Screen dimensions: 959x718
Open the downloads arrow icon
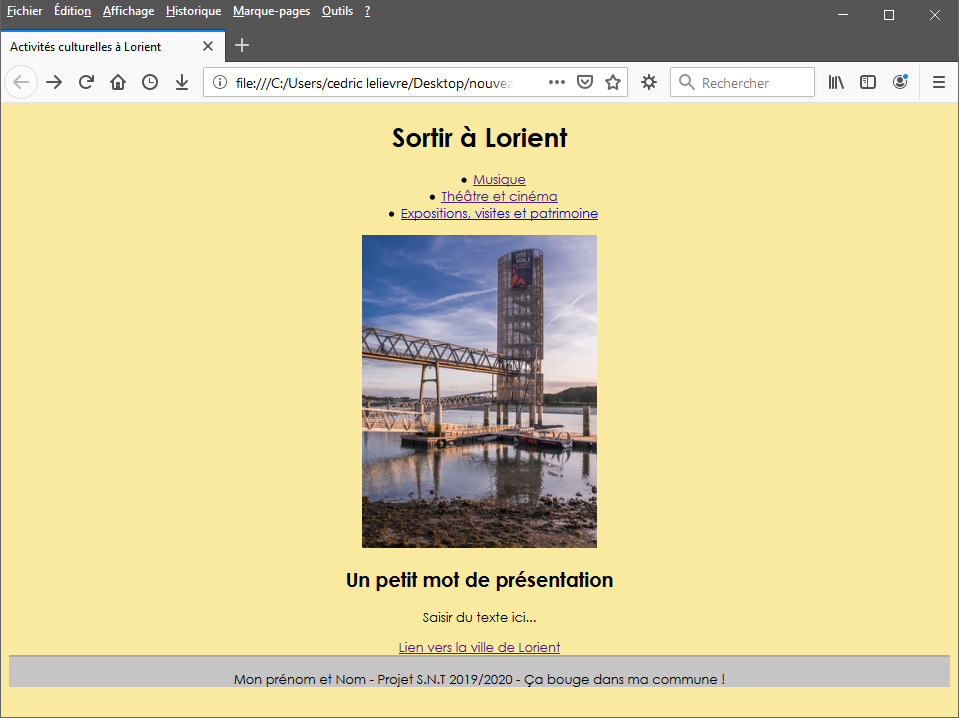(182, 82)
